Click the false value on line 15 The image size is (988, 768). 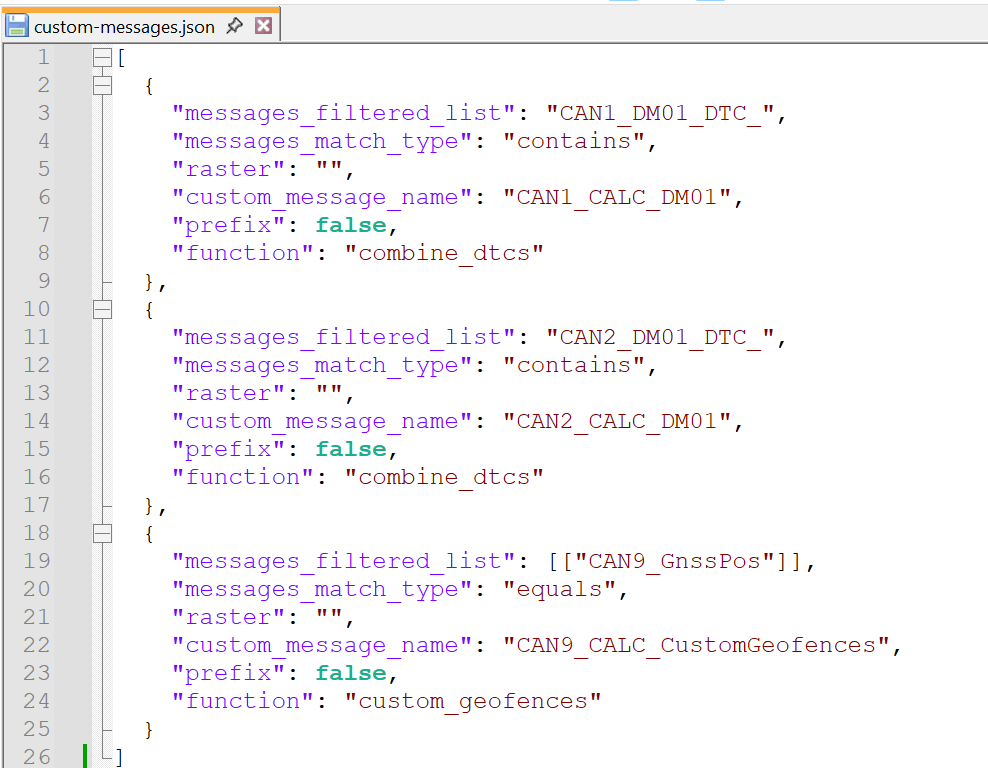click(x=351, y=449)
